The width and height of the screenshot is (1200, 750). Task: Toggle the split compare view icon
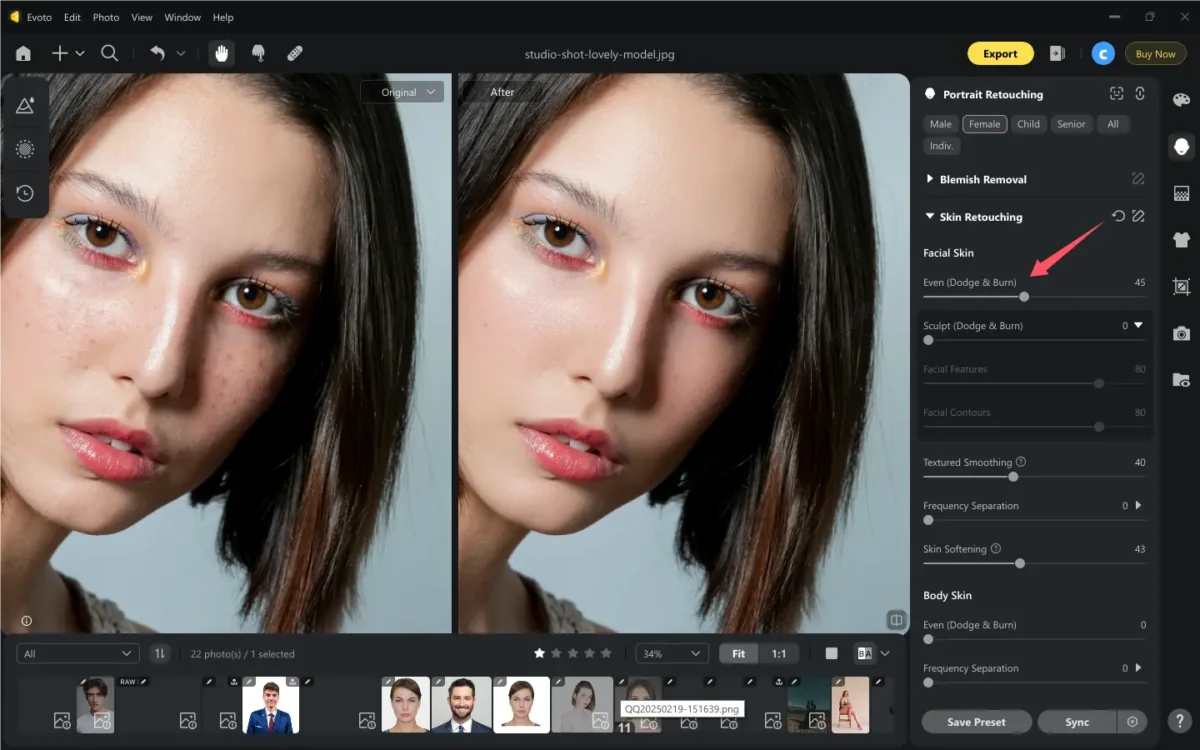coord(896,620)
